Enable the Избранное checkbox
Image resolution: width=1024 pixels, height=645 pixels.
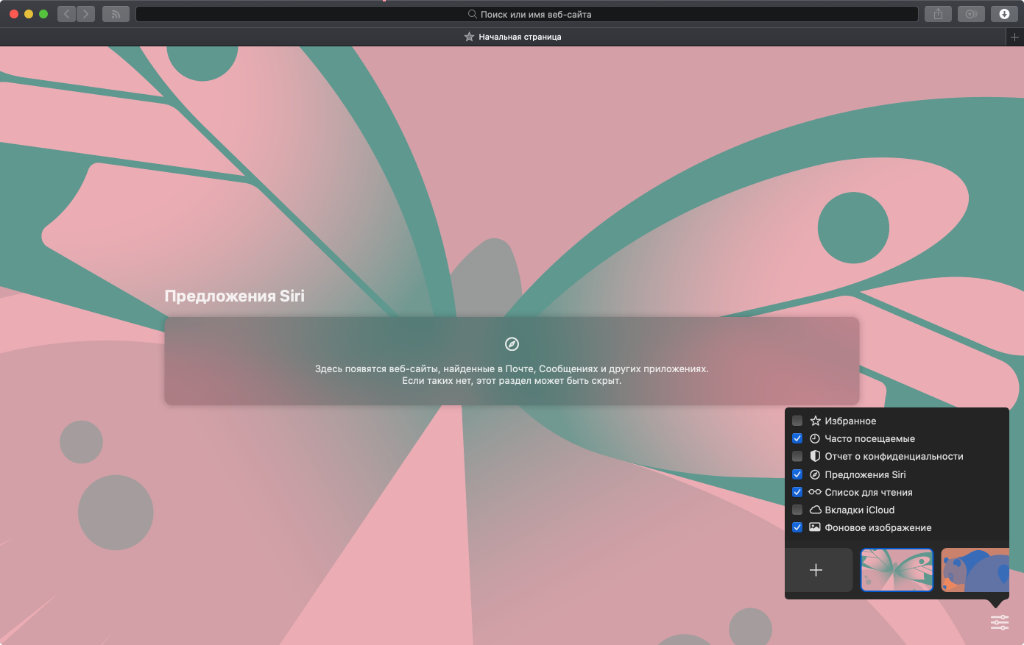(797, 421)
